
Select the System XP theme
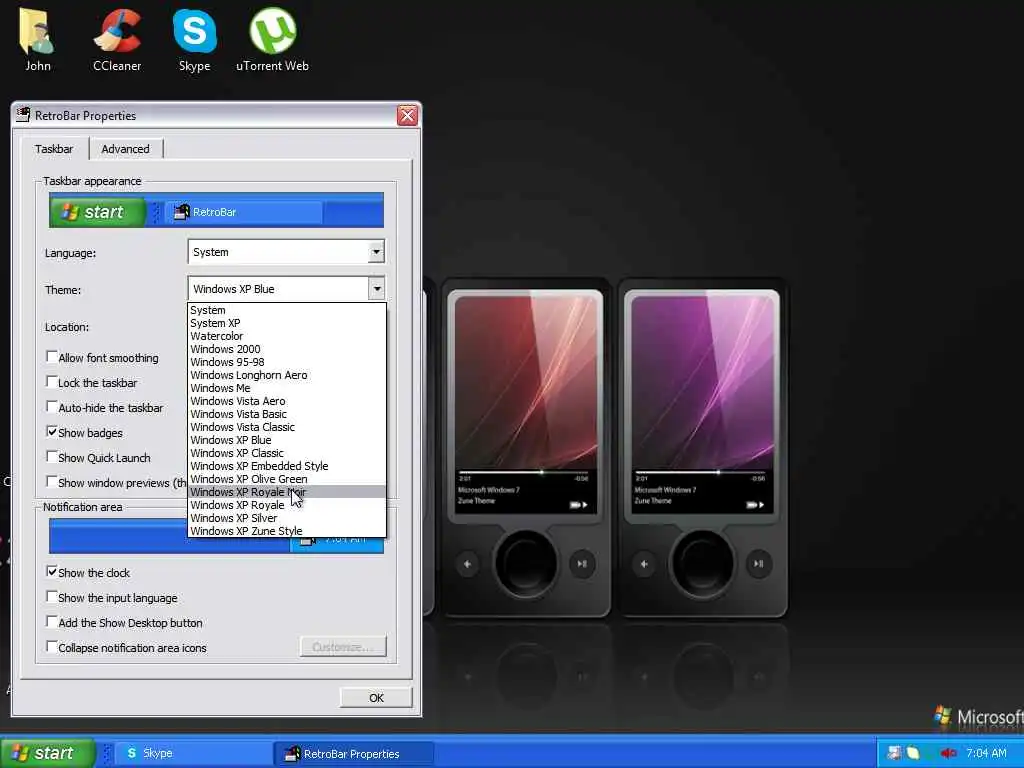pos(287,323)
